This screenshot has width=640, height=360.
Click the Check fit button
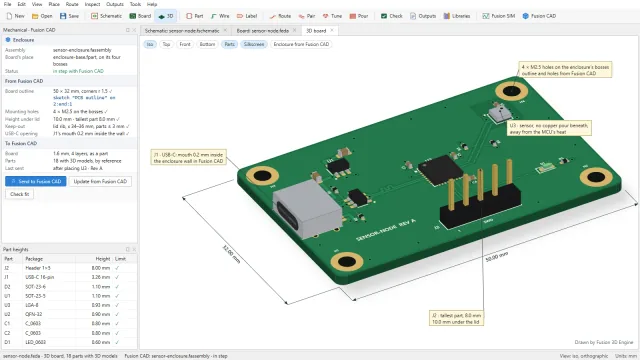(20, 194)
